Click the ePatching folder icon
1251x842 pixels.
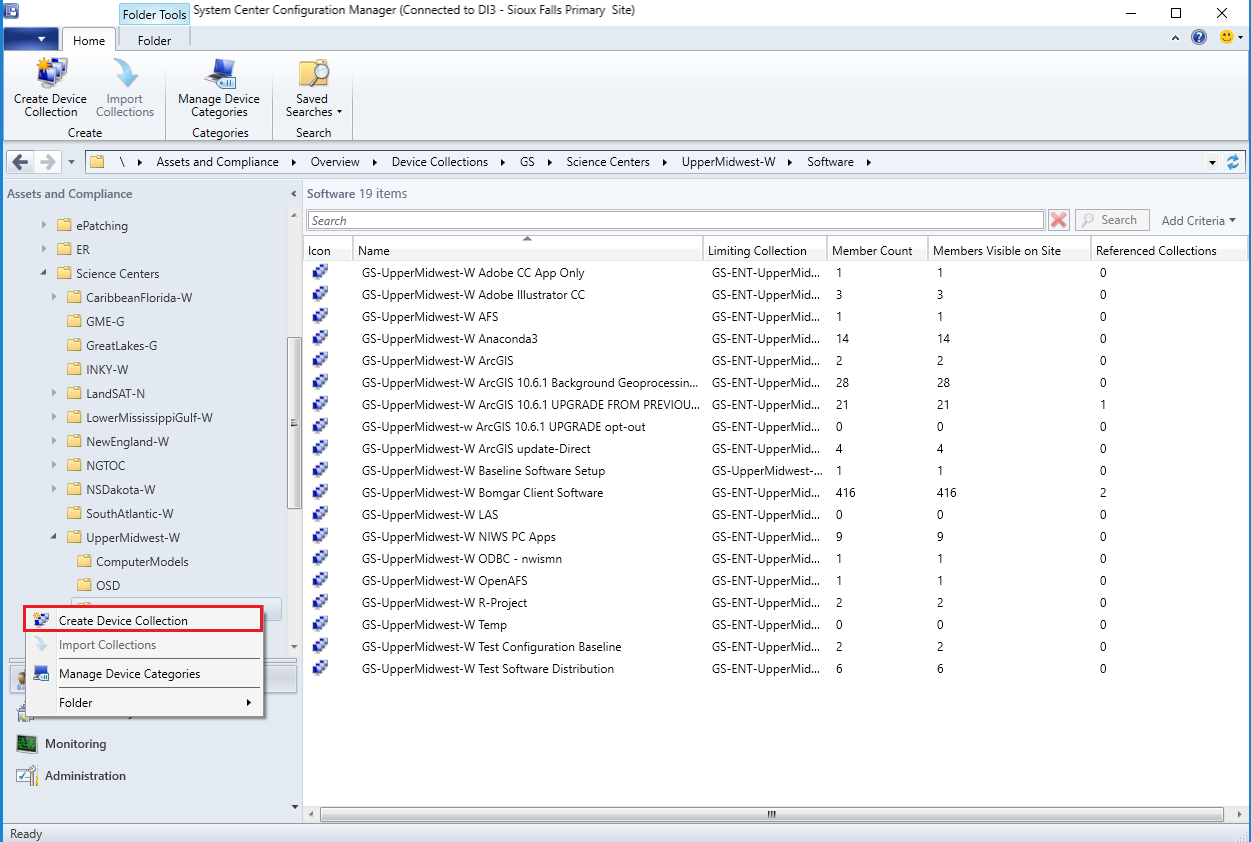pos(64,225)
